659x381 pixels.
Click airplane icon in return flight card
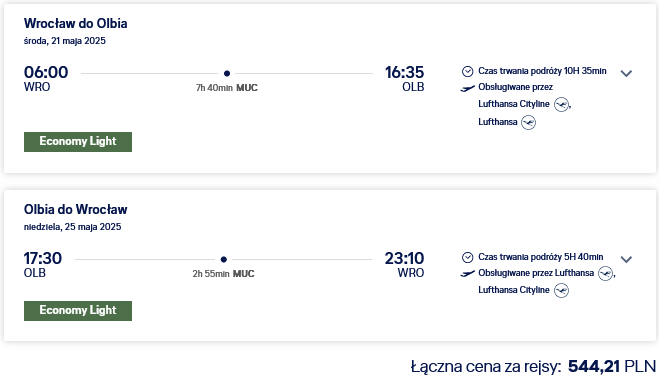(467, 274)
